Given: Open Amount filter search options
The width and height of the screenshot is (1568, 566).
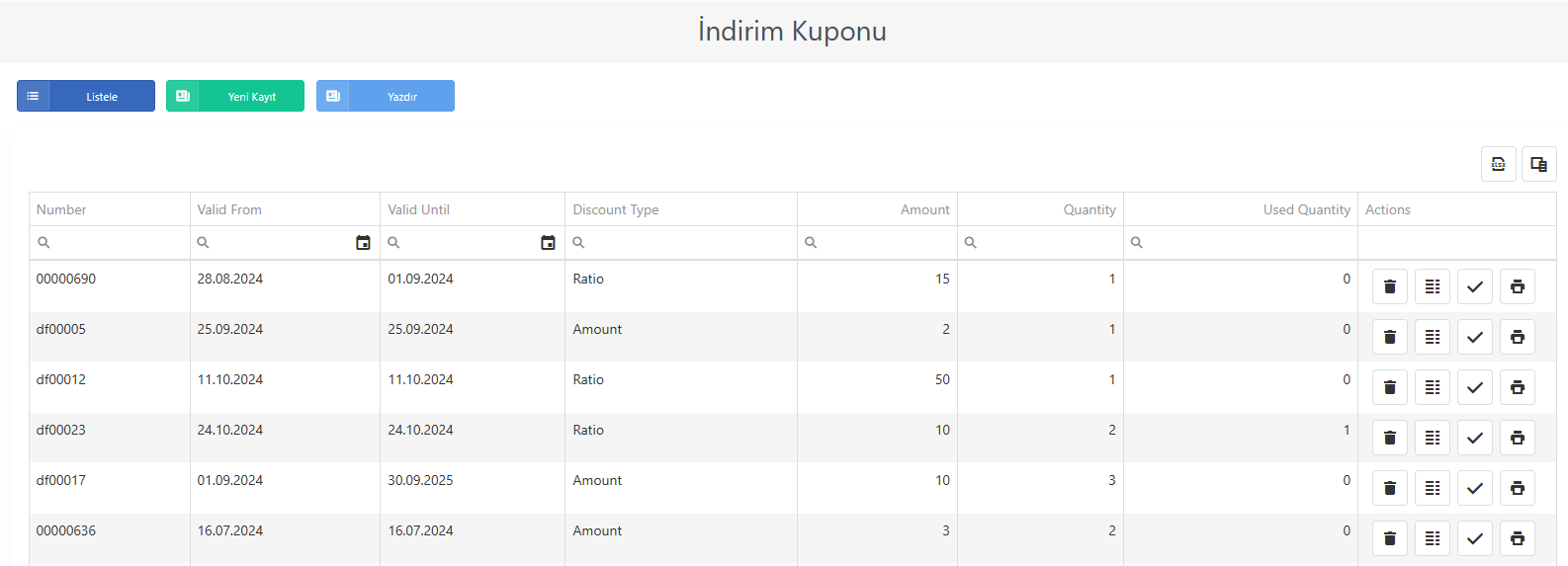Looking at the screenshot, I should tap(811, 243).
